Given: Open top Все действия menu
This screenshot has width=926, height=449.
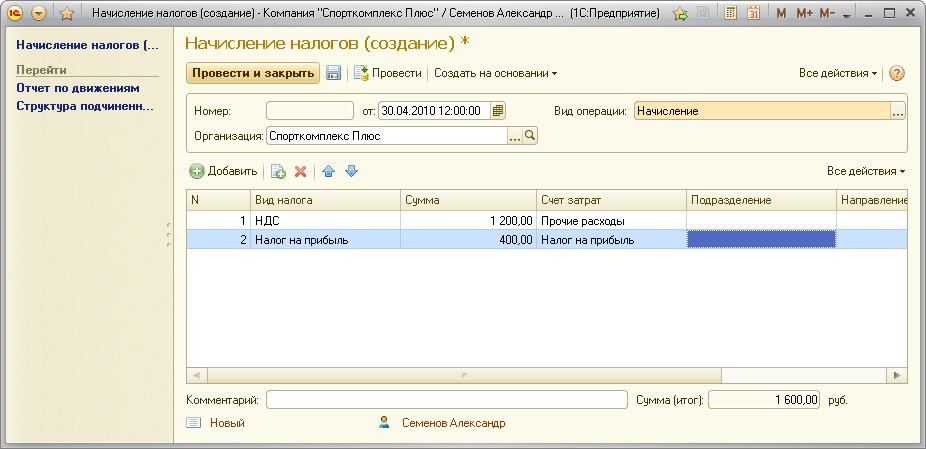Looking at the screenshot, I should 837,73.
